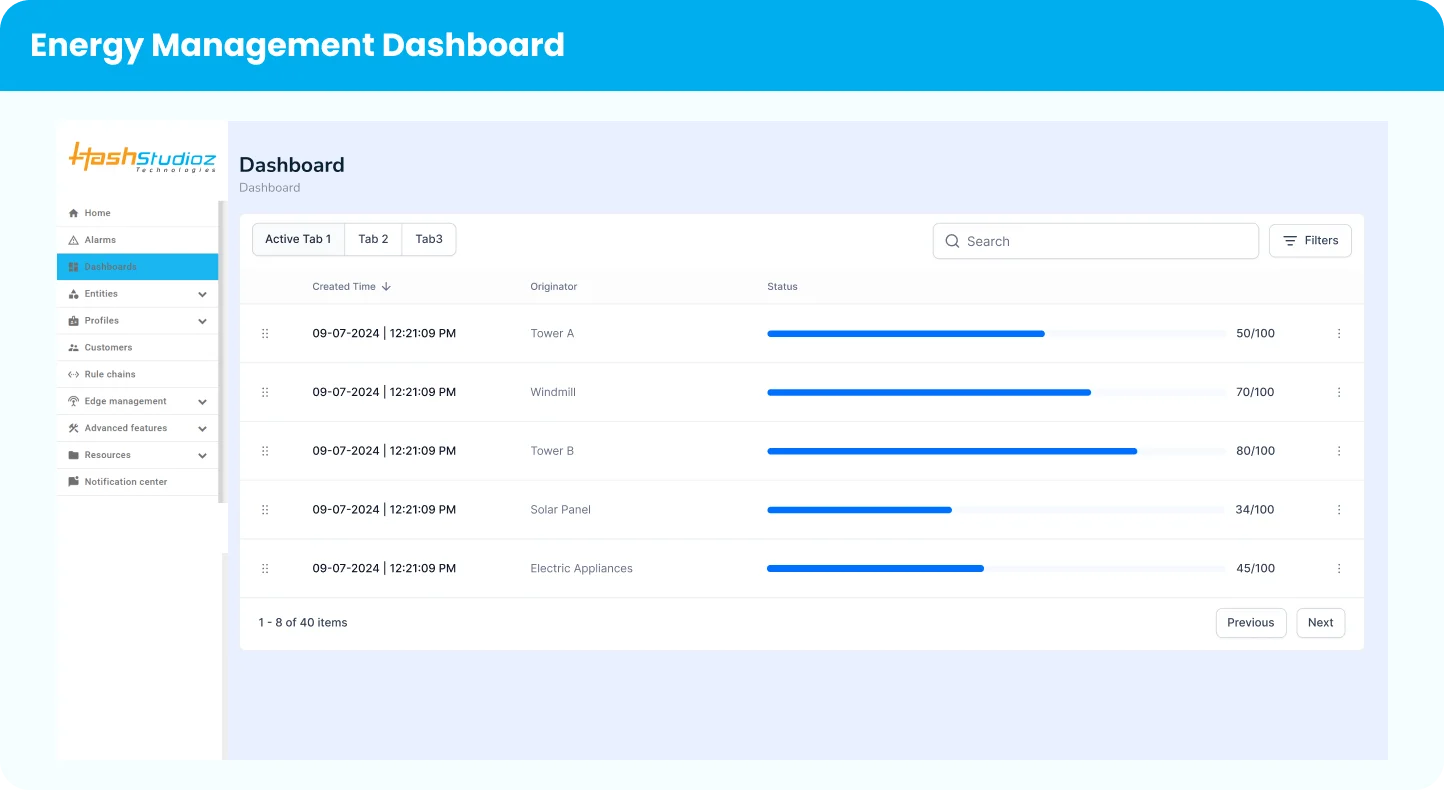Screen dimensions: 1444x790
Task: Open the Filters button
Action: [x=1310, y=241]
